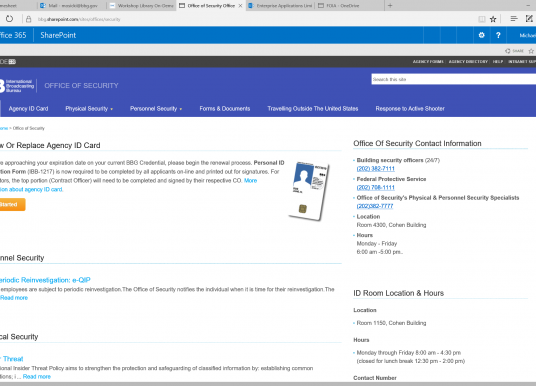Open the AGENCY FORMS link
The width and height of the screenshot is (536, 386).
(428, 62)
